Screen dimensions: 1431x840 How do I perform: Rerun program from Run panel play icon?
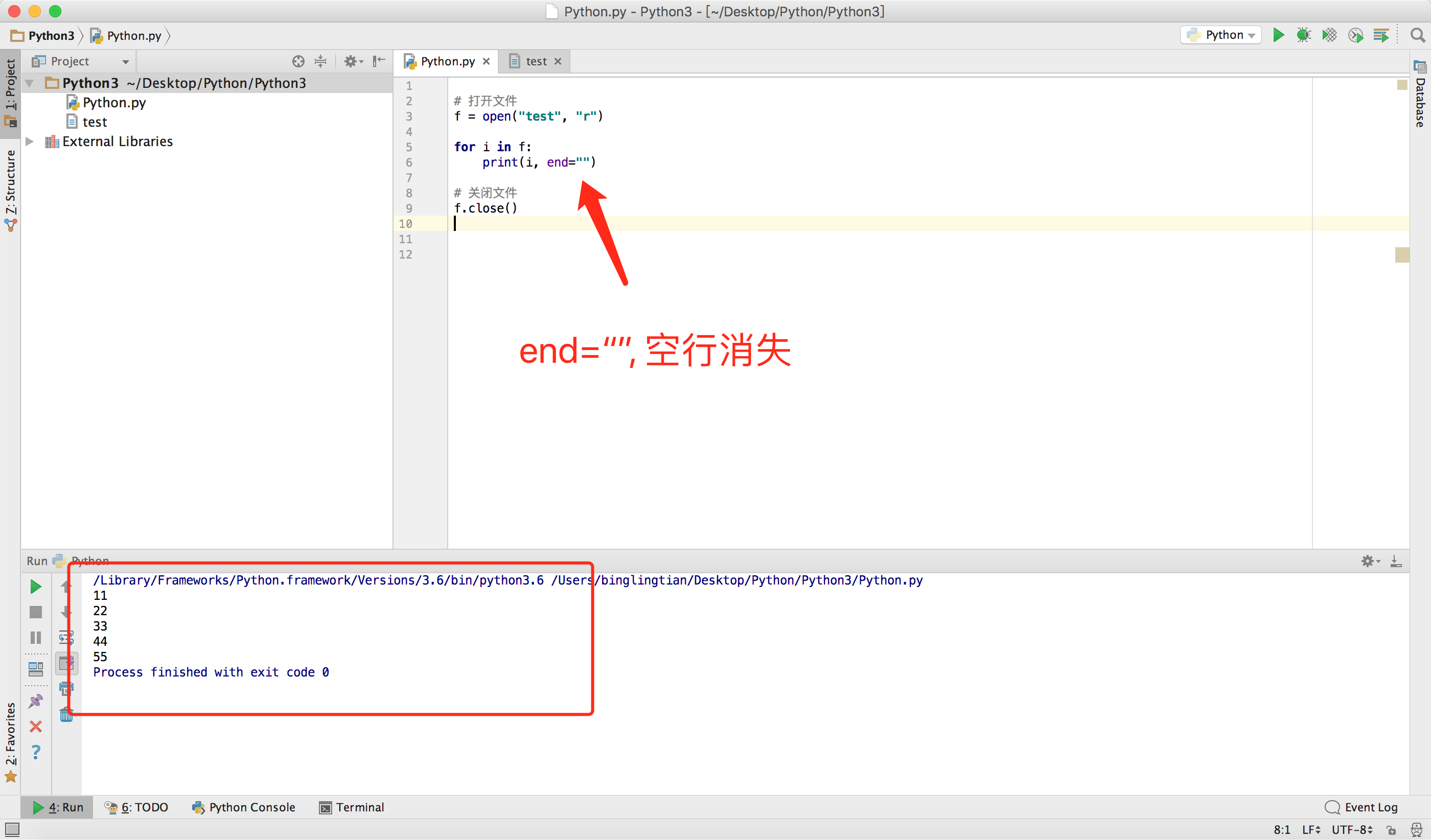click(x=35, y=587)
